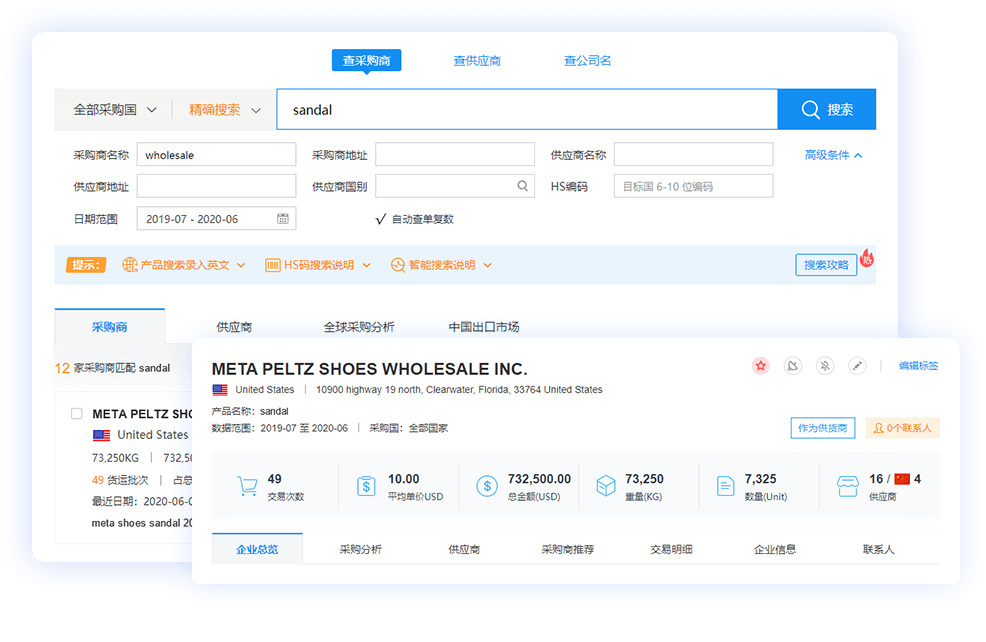Click the price tag icon by 10.00
The height and width of the screenshot is (642, 986).
[366, 486]
